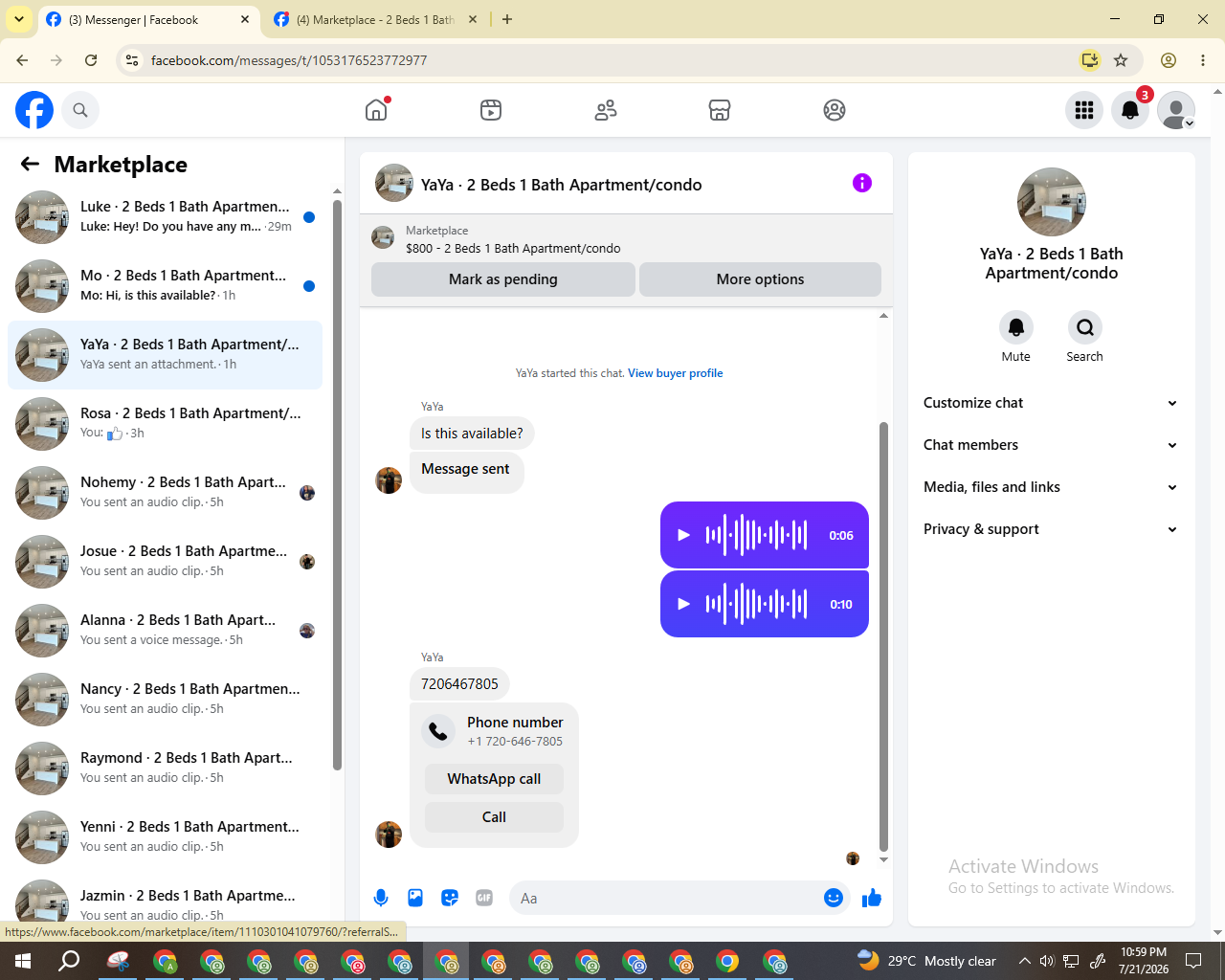Click the address bar URL field
This screenshot has height=980, width=1225.
coord(612,60)
